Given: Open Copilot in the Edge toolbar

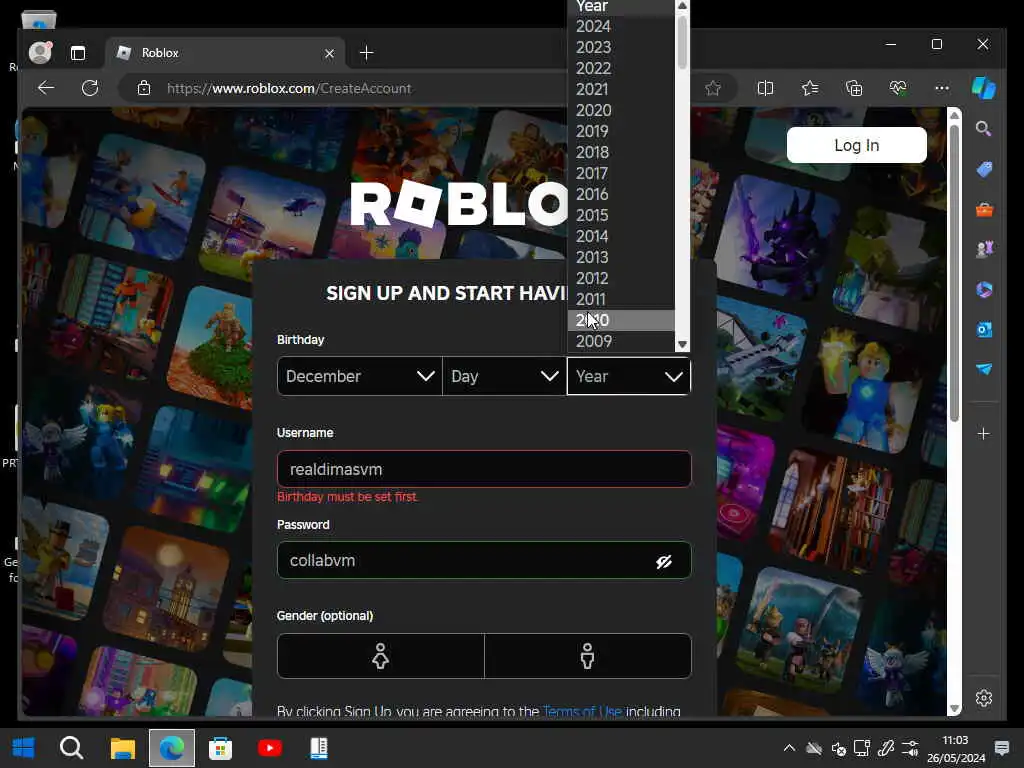Looking at the screenshot, I should [984, 88].
